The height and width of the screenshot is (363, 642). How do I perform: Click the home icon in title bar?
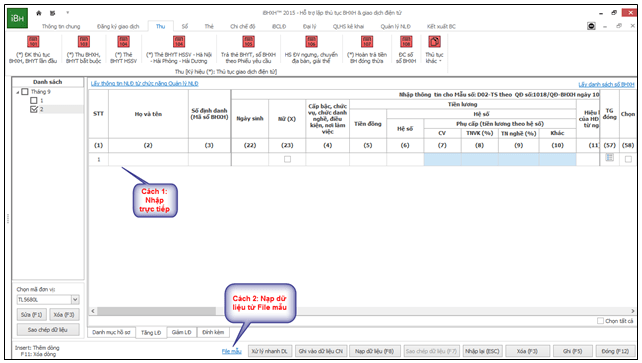(38, 13)
